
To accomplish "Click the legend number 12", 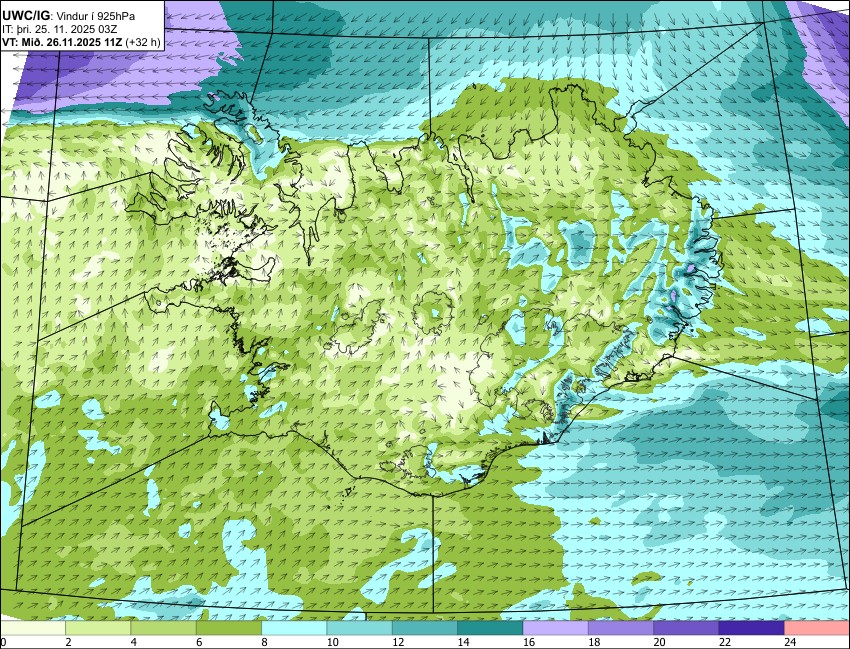I will tap(398, 642).
